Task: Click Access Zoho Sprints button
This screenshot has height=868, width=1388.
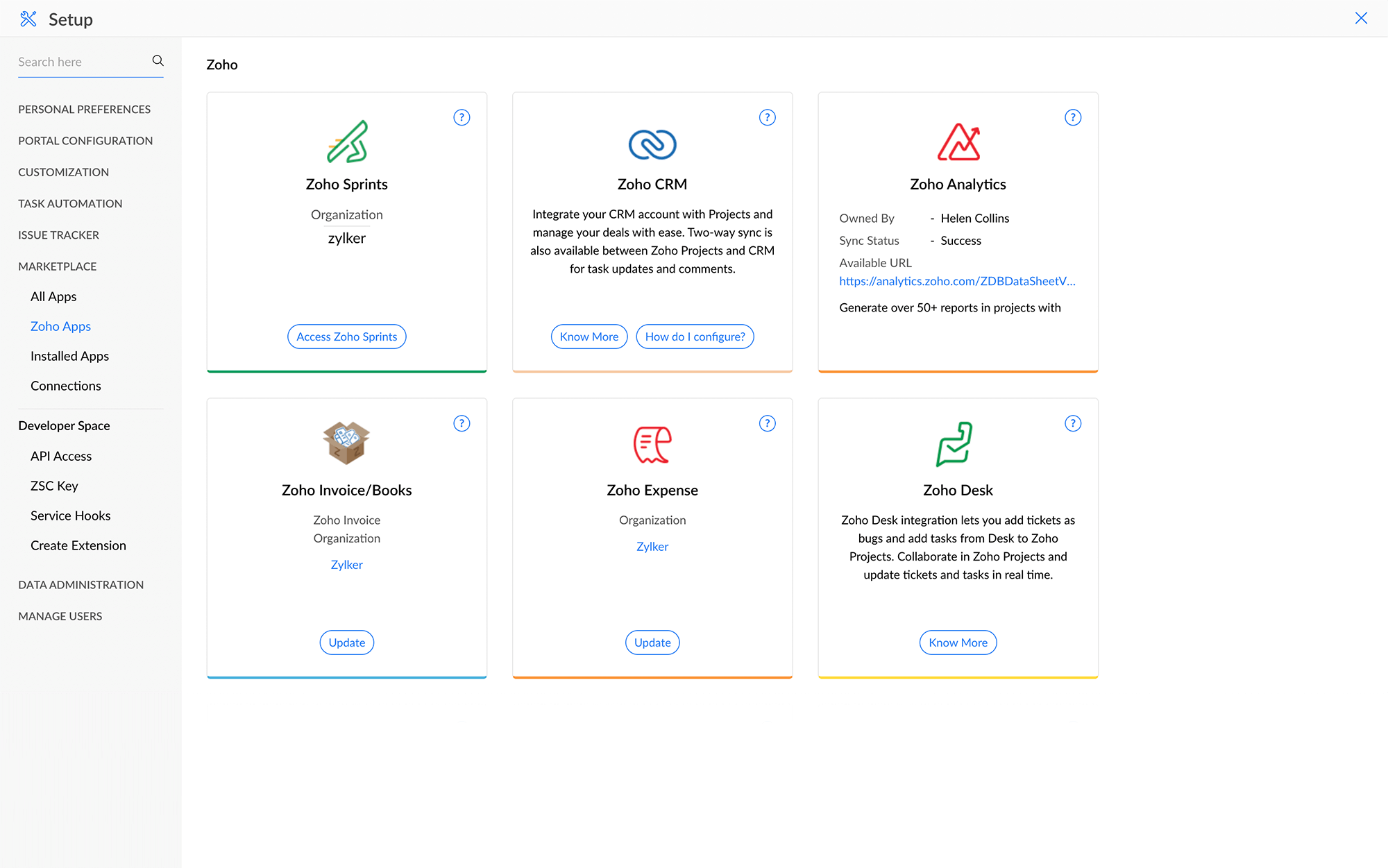Action: pyautogui.click(x=347, y=337)
